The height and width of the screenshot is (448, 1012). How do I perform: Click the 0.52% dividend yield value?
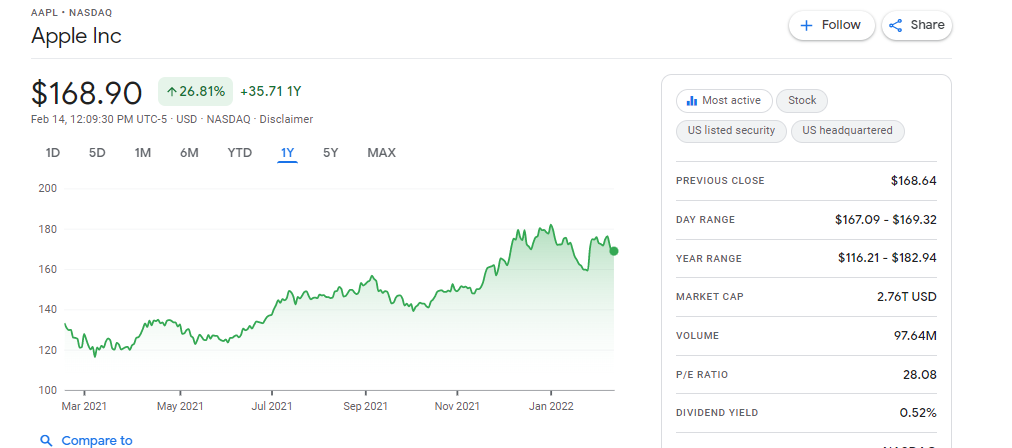tap(918, 413)
